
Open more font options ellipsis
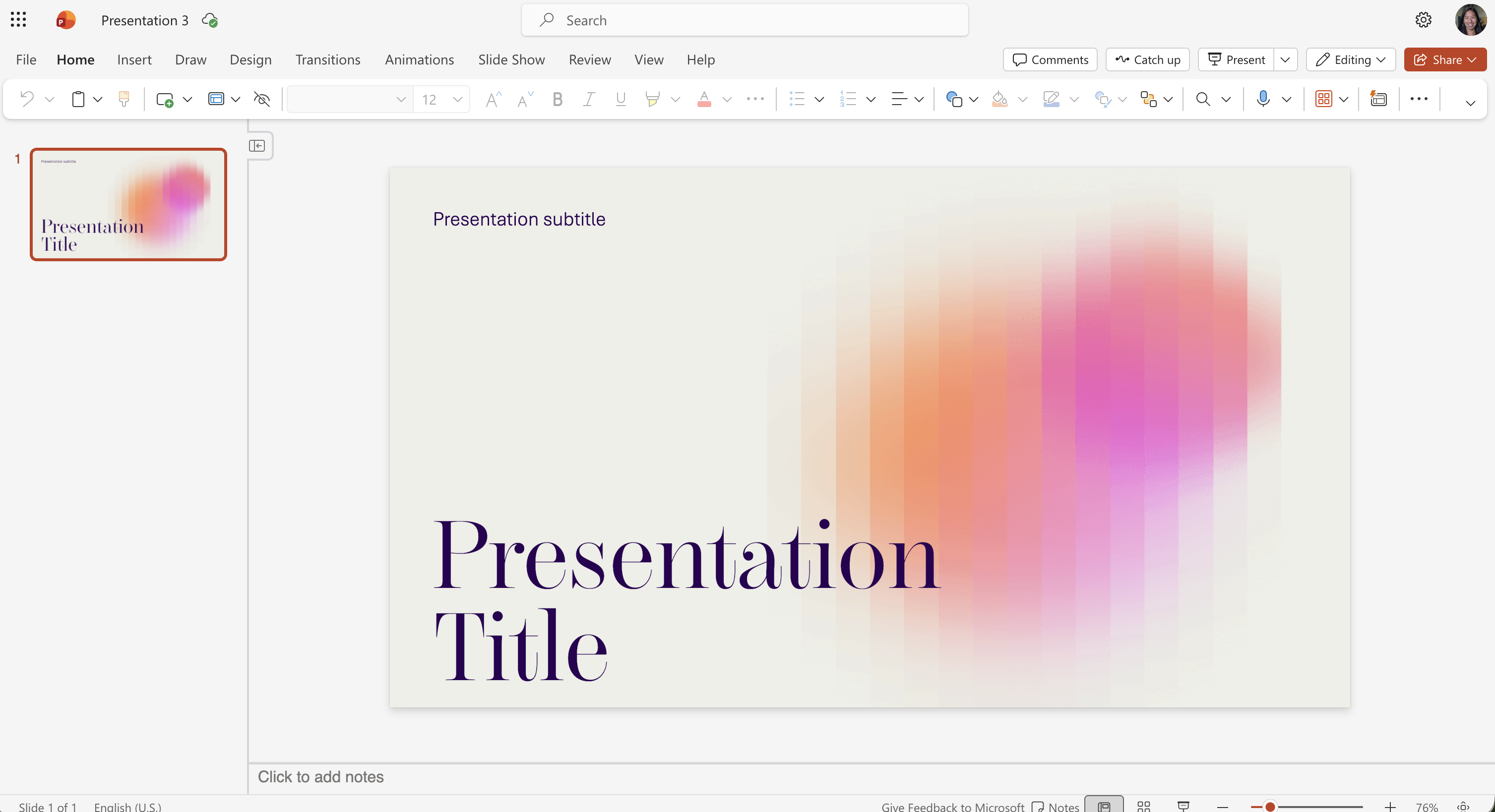click(x=755, y=99)
